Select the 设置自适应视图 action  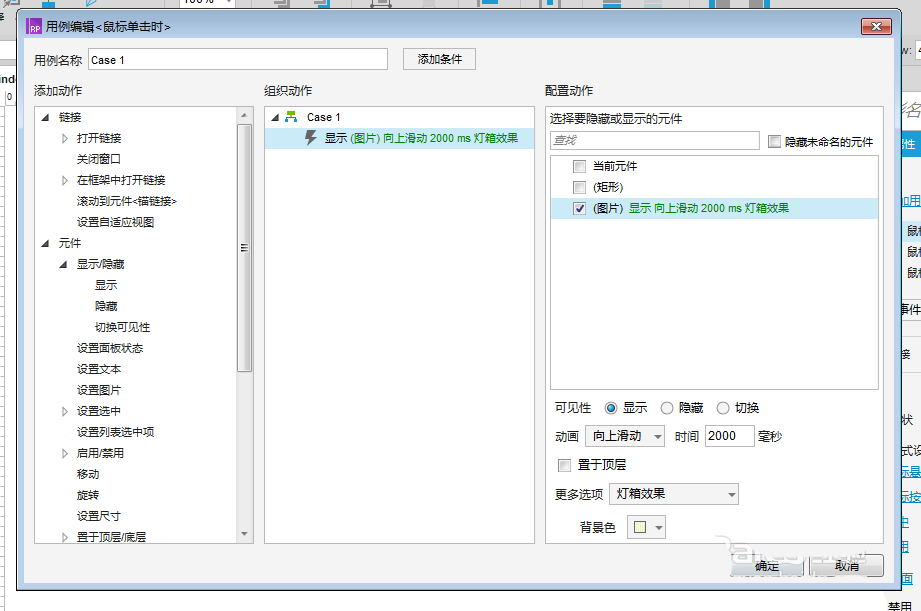click(115, 222)
